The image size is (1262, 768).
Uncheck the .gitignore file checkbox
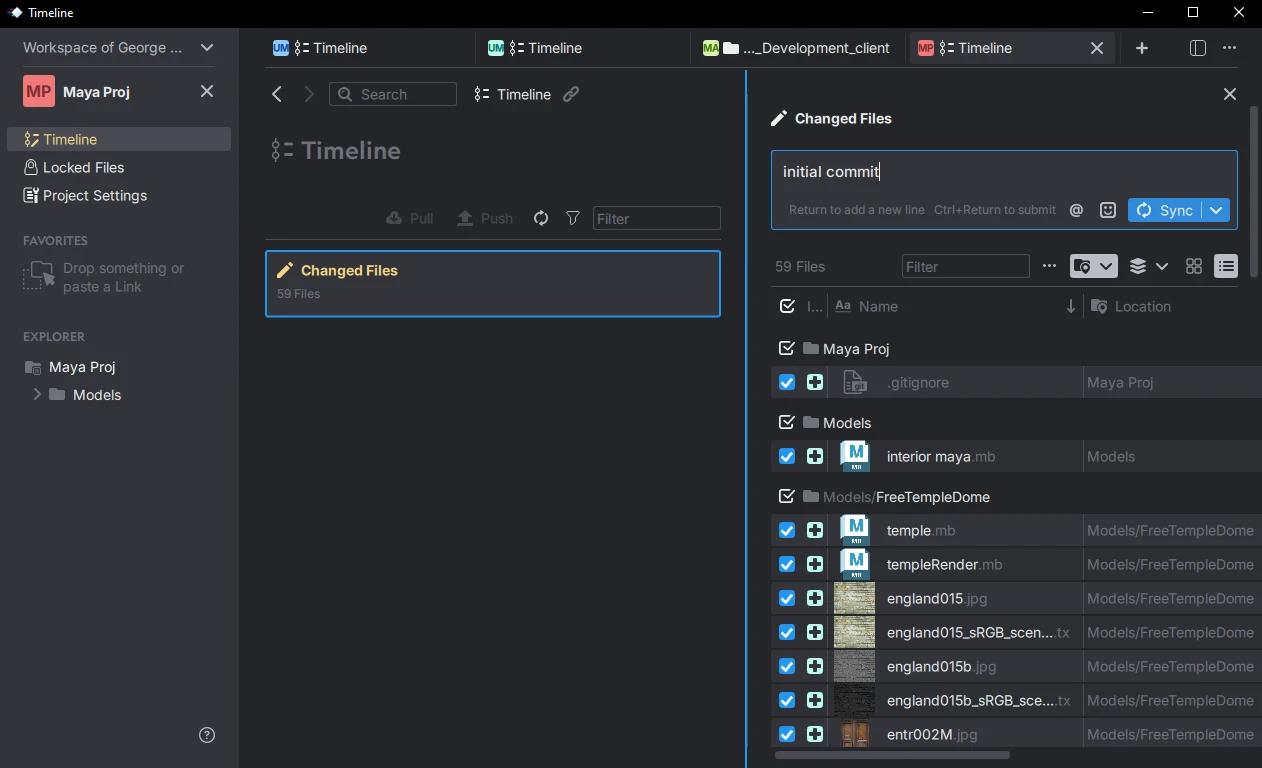tap(787, 382)
